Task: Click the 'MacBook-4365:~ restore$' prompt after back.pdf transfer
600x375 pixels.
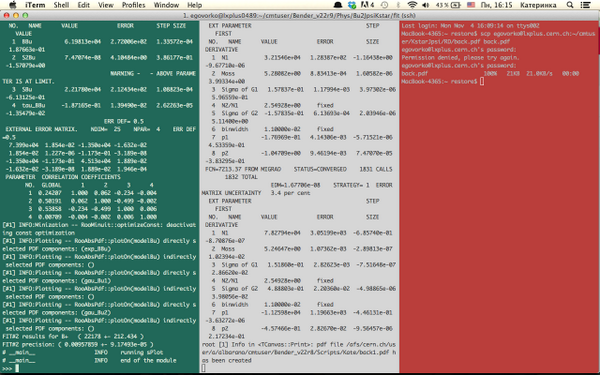Action: coord(439,82)
